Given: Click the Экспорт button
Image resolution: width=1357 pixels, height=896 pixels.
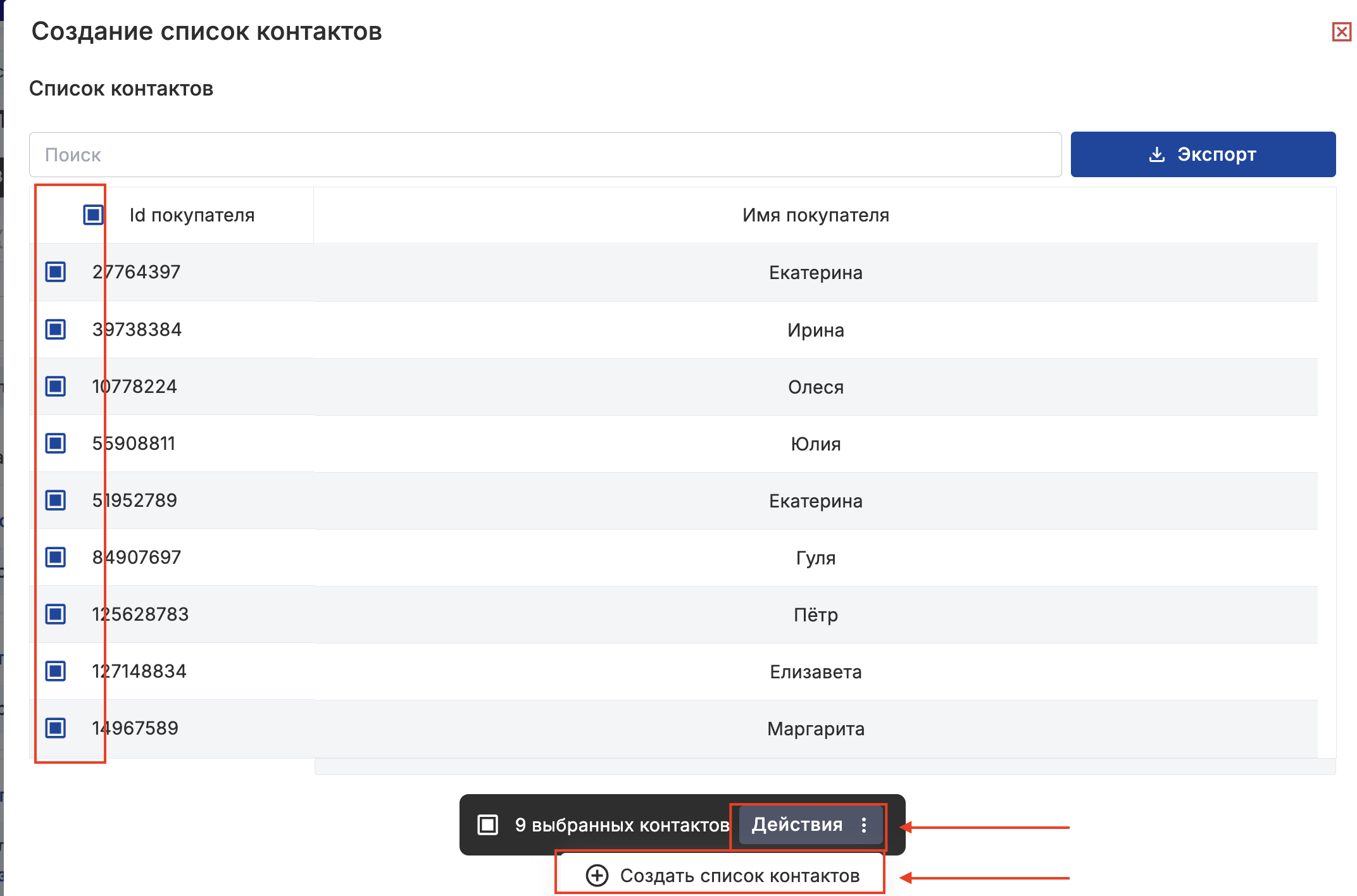Looking at the screenshot, I should point(1203,154).
